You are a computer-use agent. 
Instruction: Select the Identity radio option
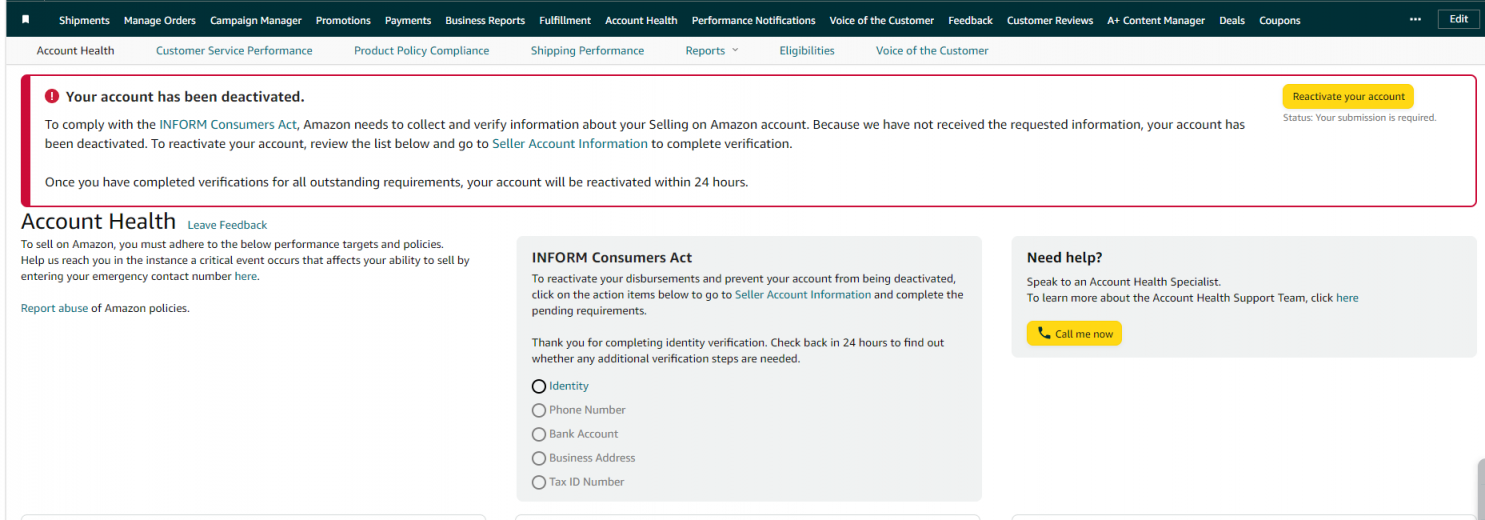(x=539, y=386)
